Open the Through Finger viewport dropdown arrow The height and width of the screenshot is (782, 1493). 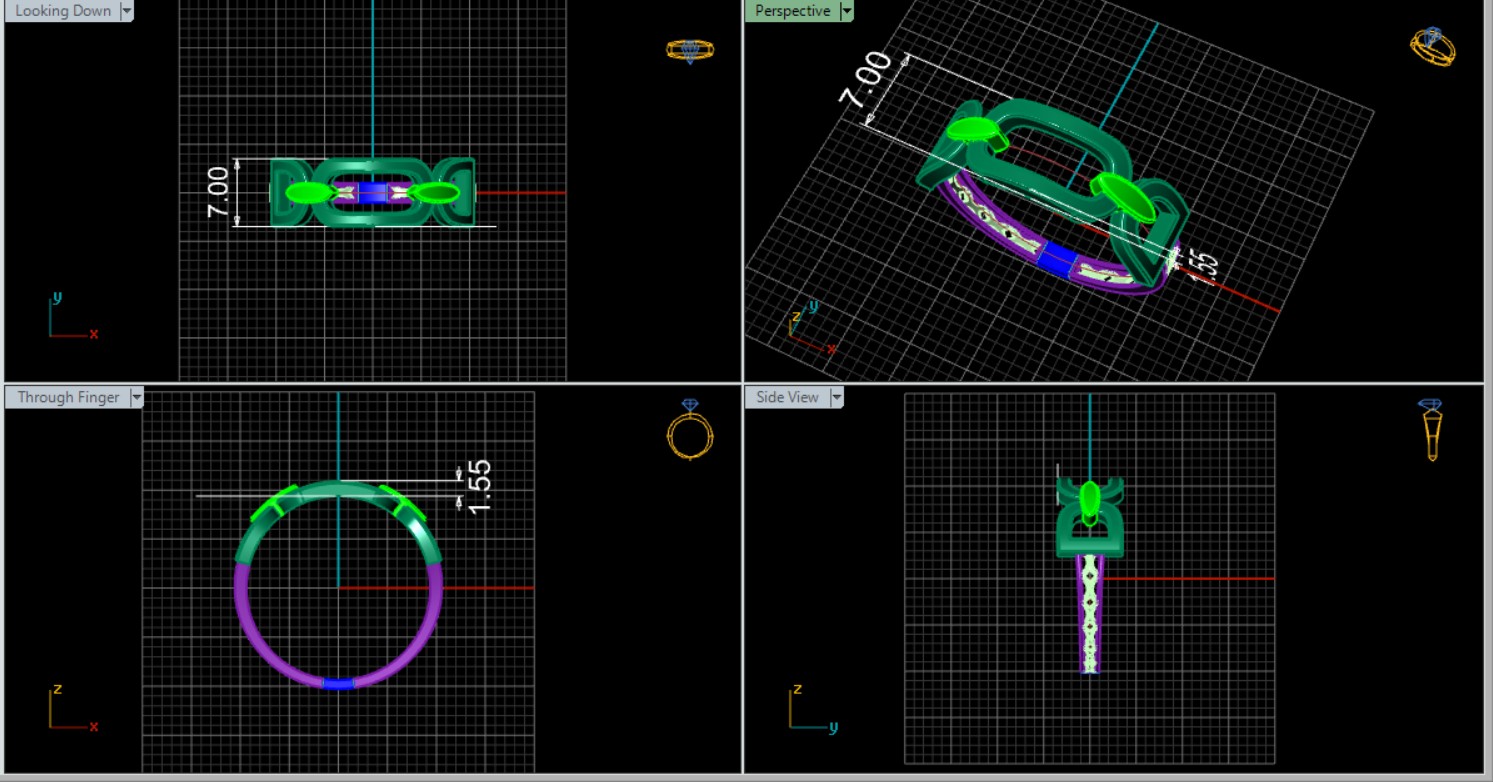[x=136, y=398]
